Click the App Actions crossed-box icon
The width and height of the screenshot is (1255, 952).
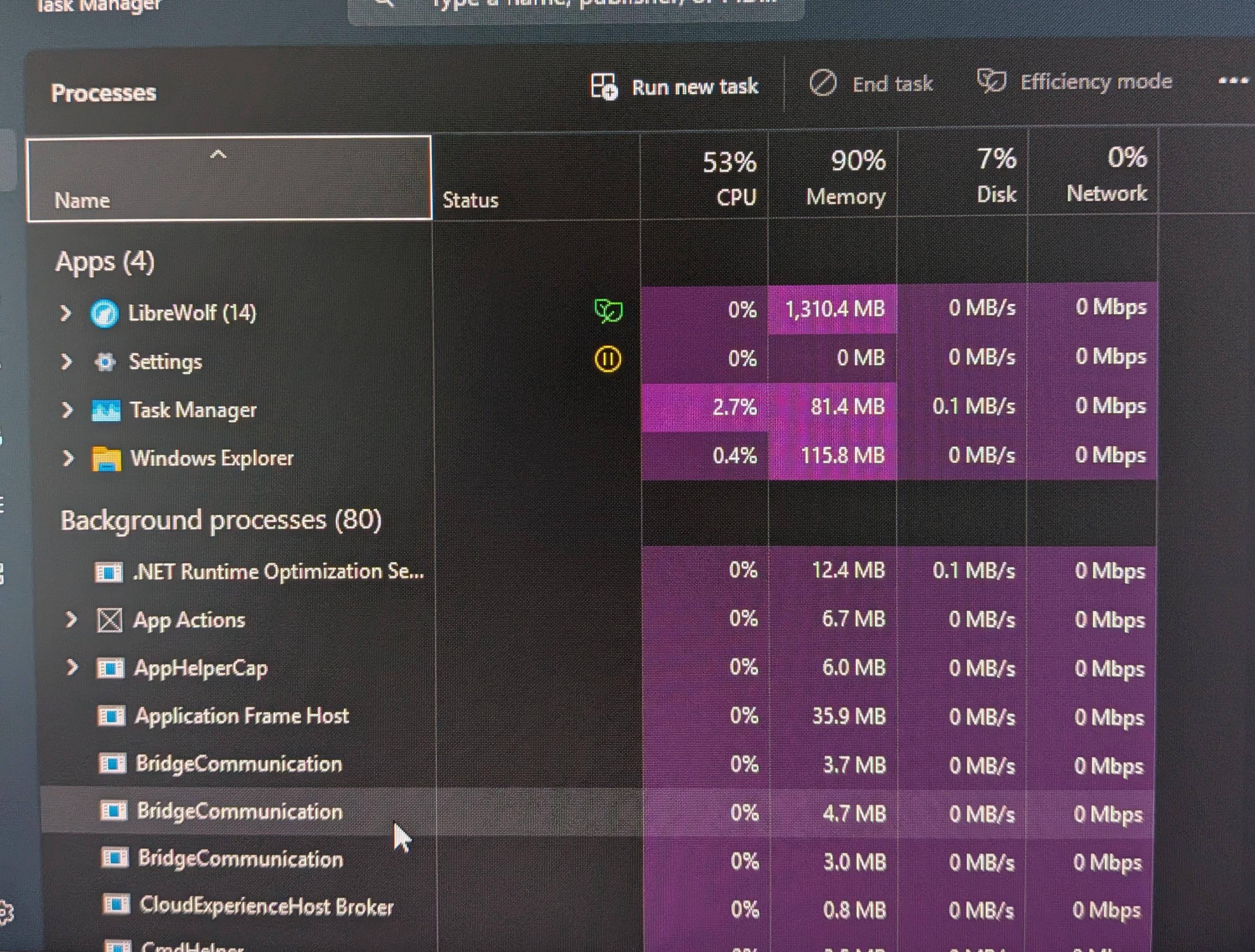coord(110,620)
